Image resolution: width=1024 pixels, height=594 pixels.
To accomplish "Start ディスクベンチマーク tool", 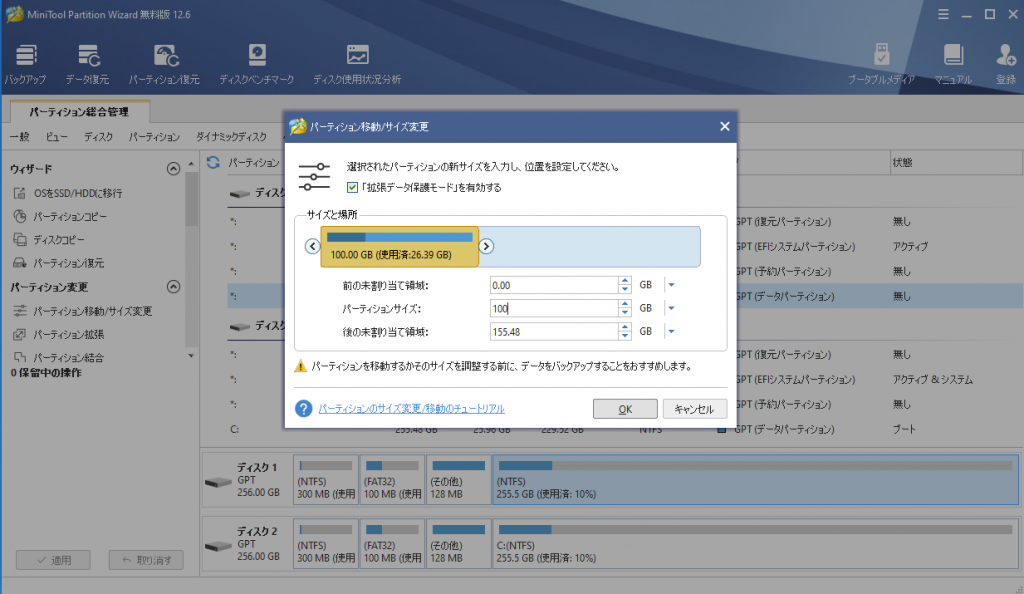I will 257,64.
